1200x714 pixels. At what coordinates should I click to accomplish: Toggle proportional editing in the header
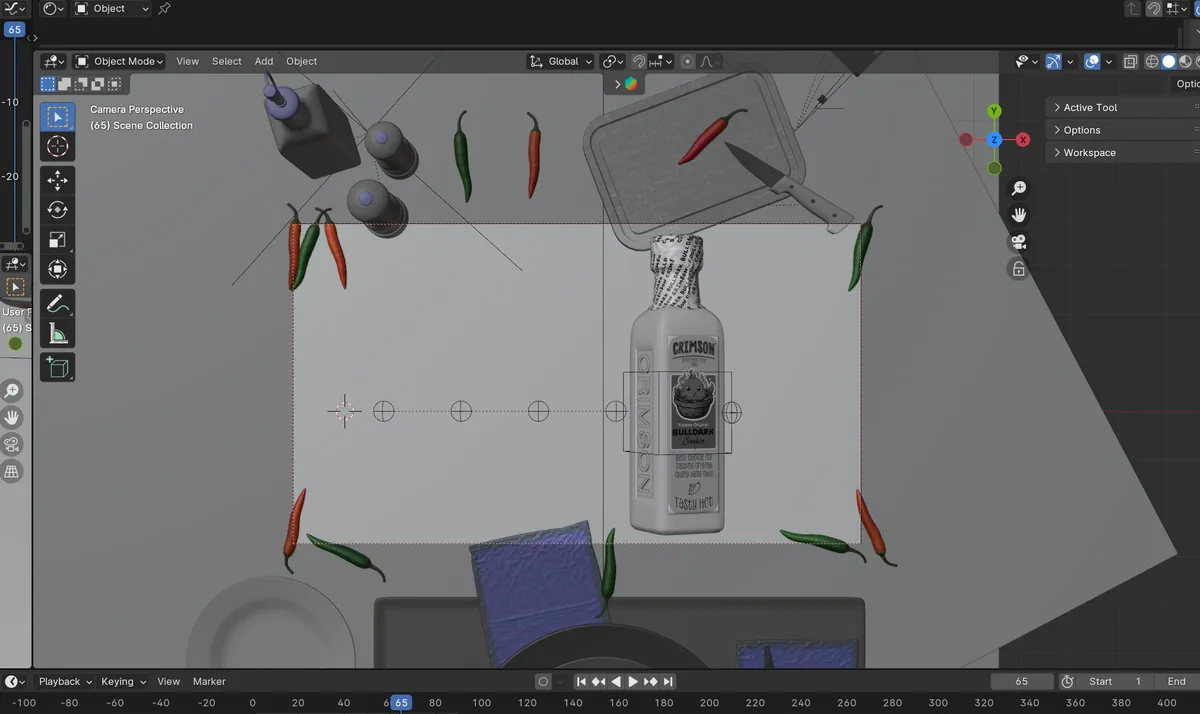(687, 61)
